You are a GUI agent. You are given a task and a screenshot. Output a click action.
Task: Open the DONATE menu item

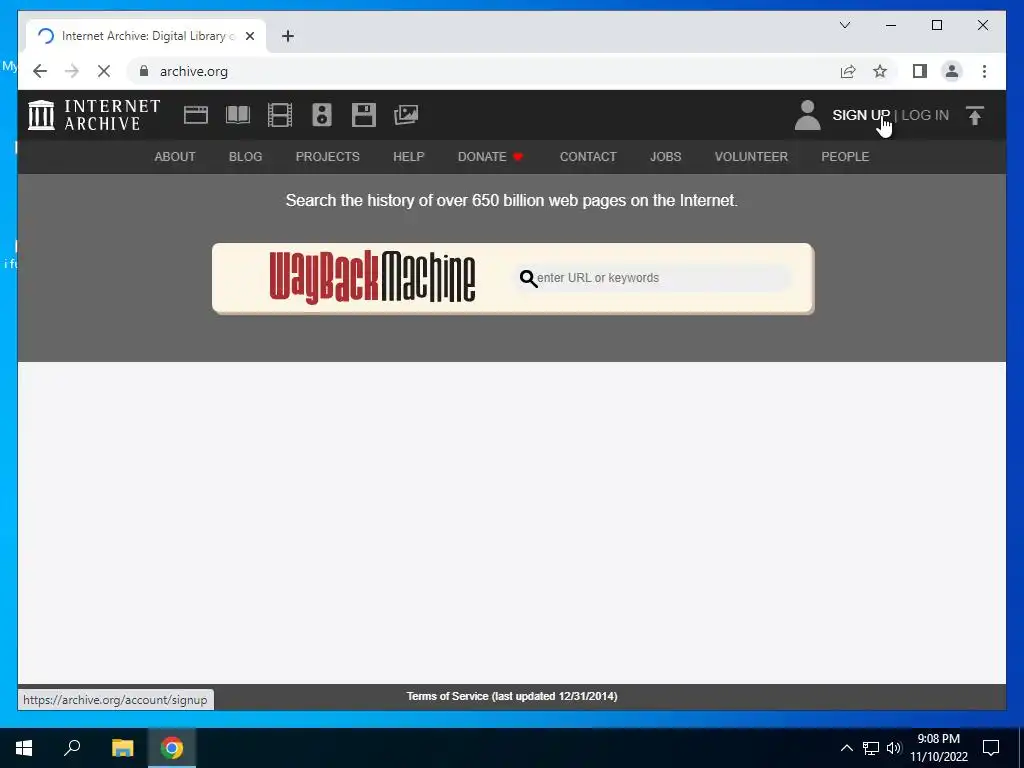(x=490, y=157)
